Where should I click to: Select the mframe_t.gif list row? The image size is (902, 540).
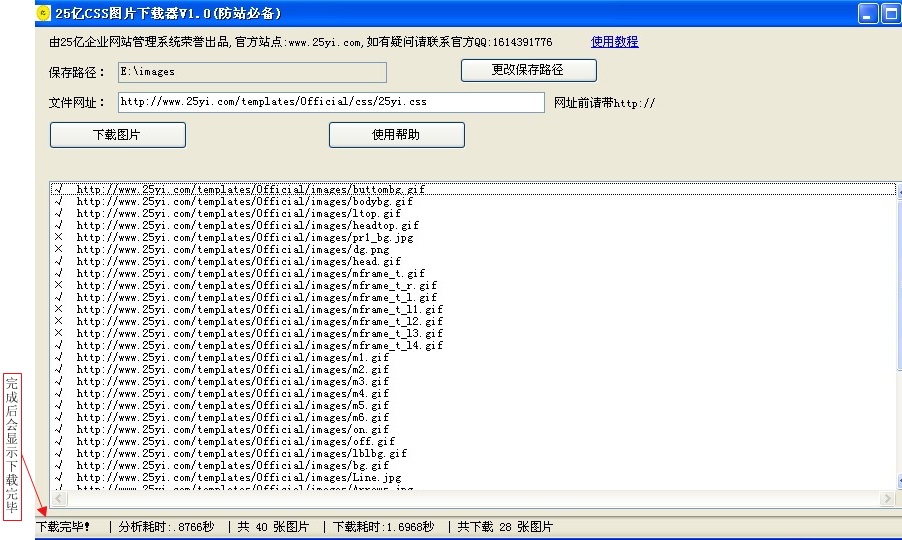coord(473,274)
